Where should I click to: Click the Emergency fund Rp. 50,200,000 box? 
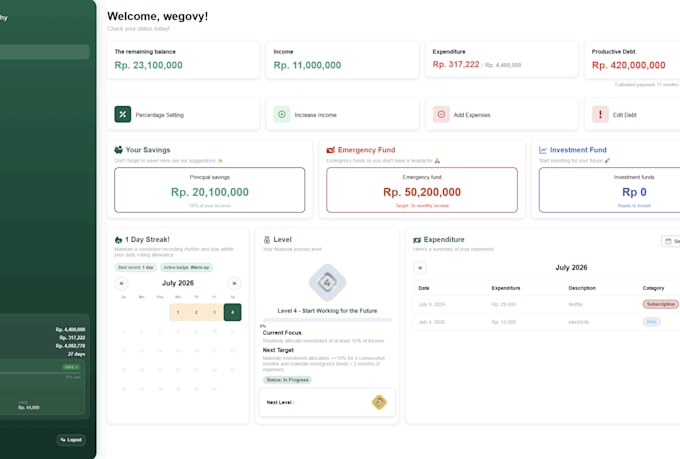click(422, 190)
